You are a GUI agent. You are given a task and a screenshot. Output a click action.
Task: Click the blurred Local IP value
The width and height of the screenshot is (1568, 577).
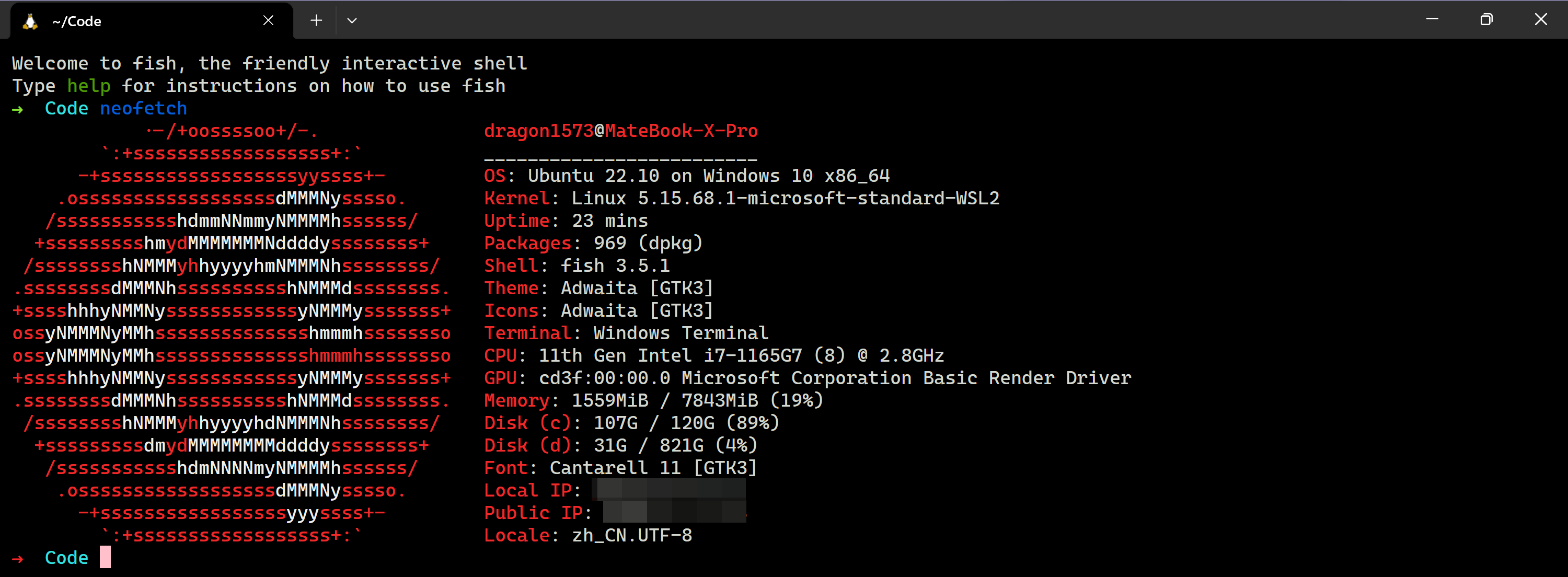tap(670, 490)
